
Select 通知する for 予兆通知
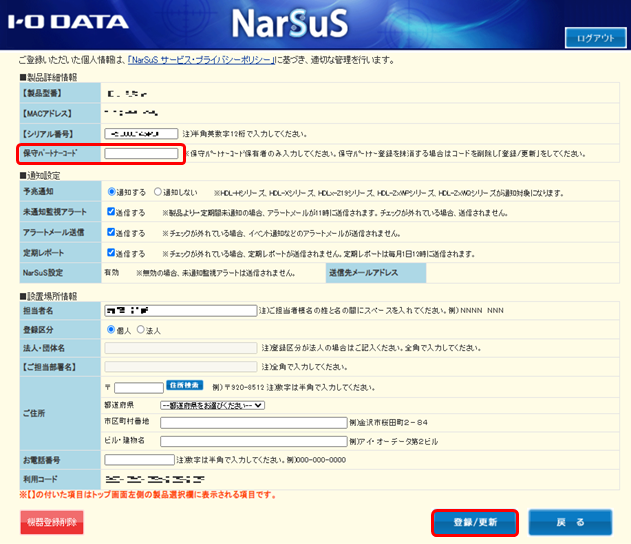[x=112, y=190]
